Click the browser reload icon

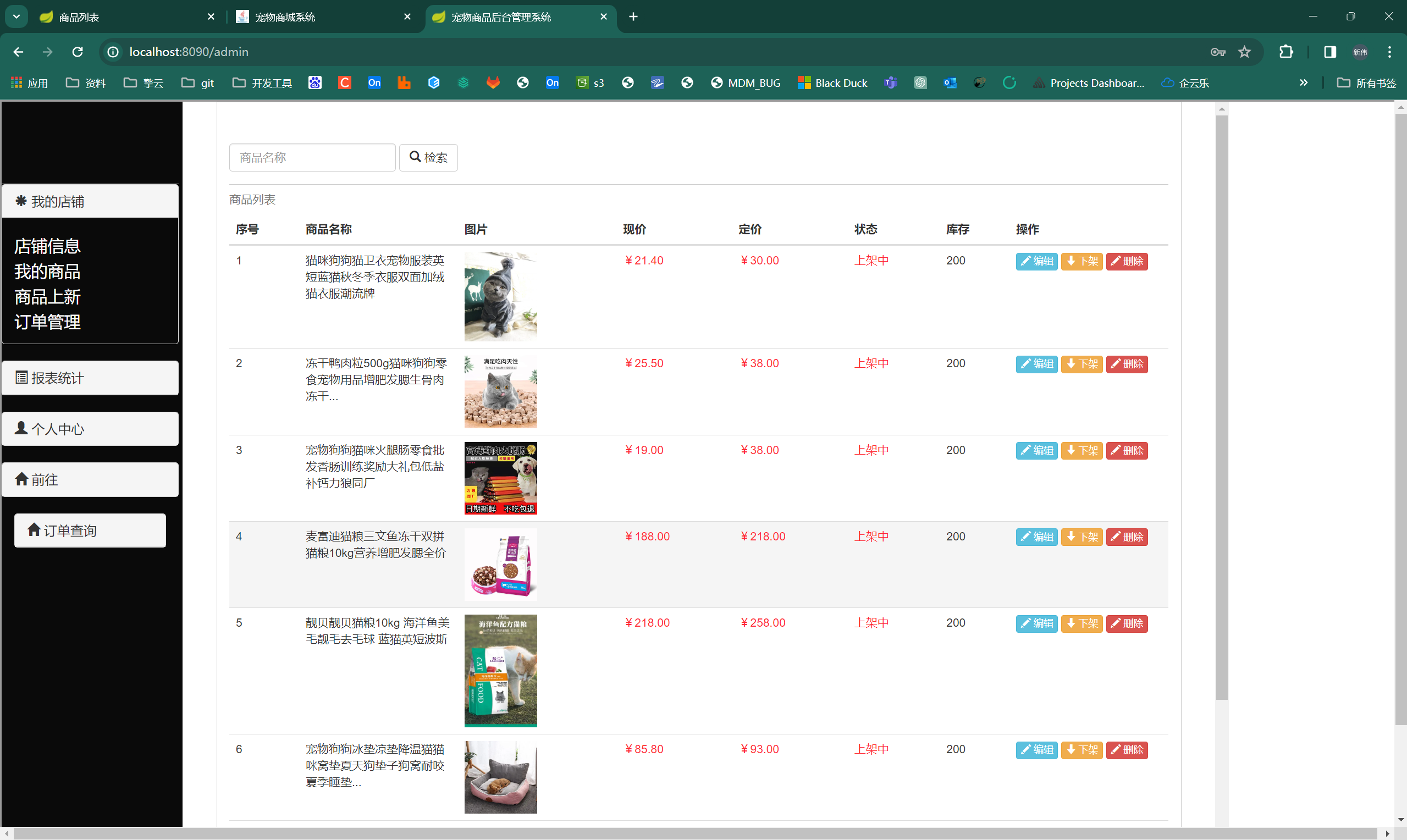coord(78,52)
